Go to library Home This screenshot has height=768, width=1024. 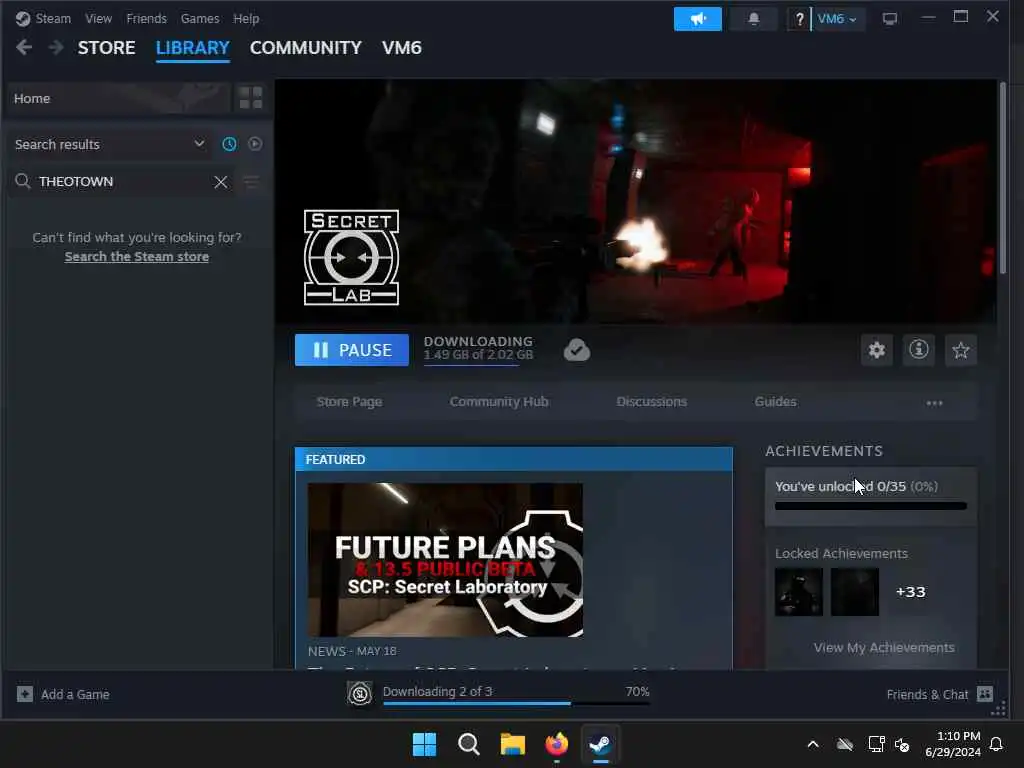point(118,98)
